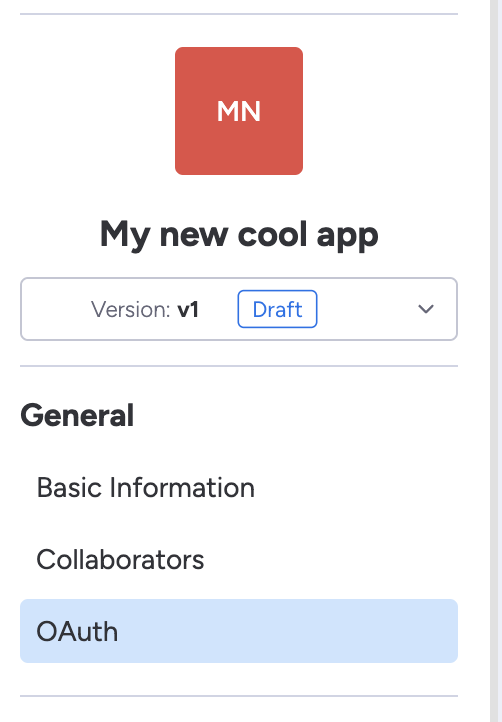This screenshot has height=722, width=502.
Task: Open Basic Information settings
Action: tap(239, 488)
